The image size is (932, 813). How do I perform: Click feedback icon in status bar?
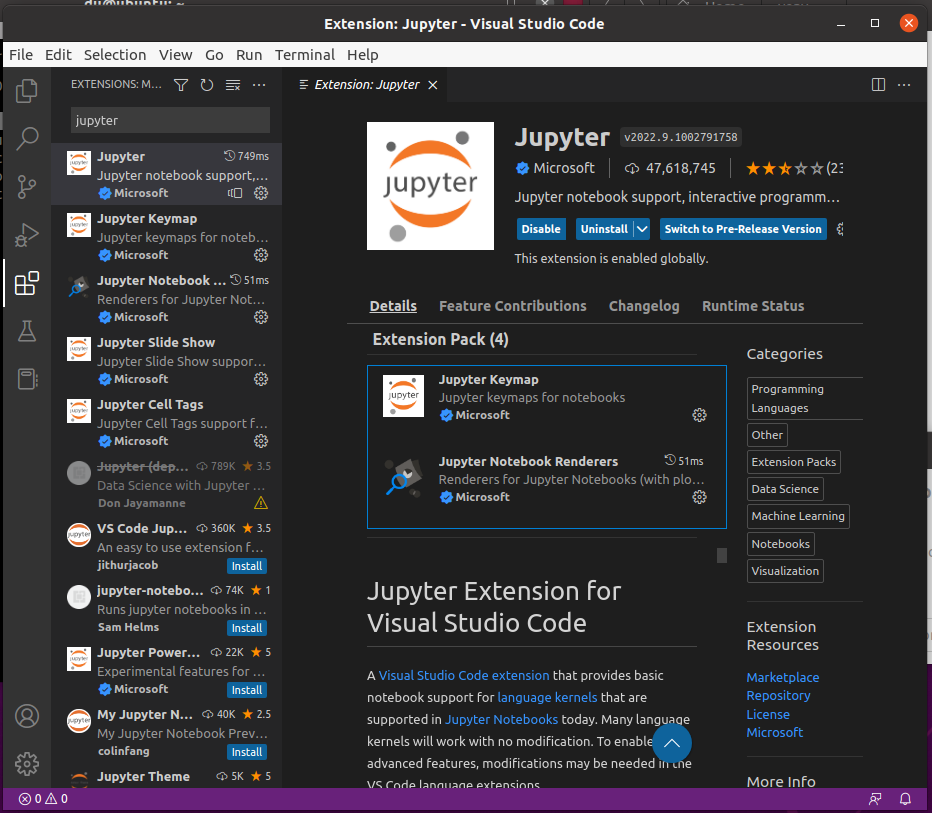coord(876,799)
